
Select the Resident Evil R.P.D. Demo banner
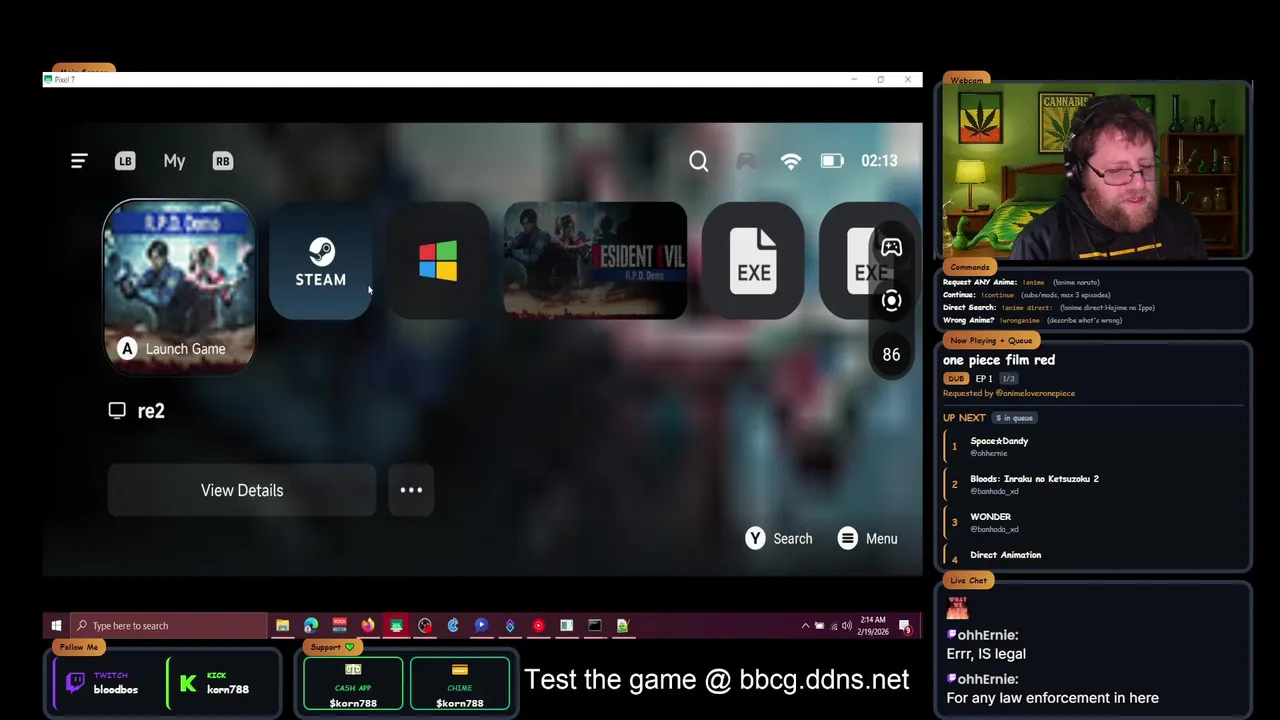point(595,261)
